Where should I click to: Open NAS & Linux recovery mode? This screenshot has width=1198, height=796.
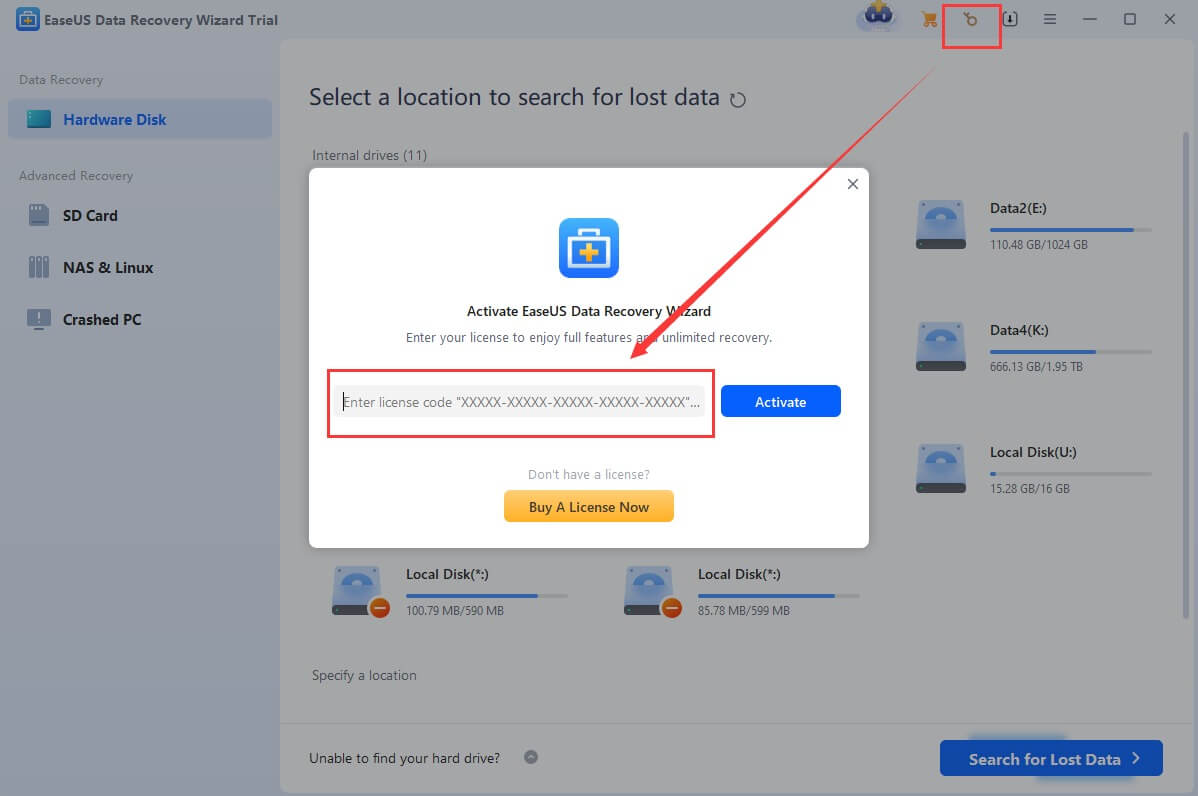point(109,267)
